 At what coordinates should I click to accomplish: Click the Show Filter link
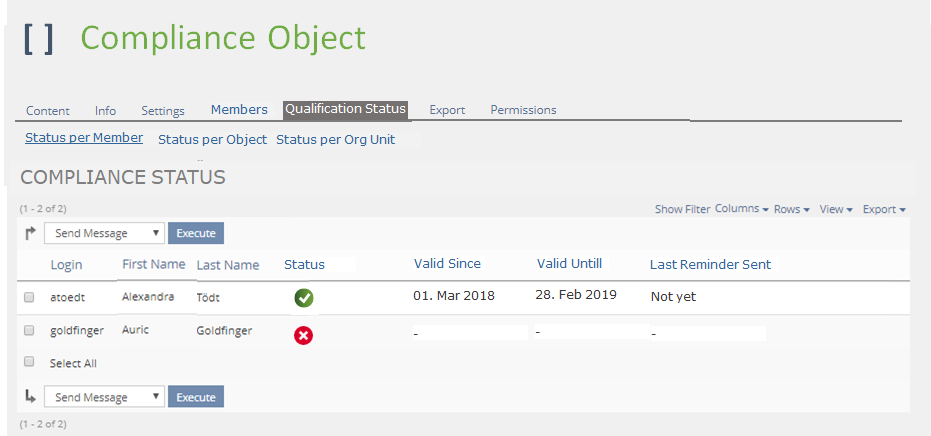click(x=682, y=209)
